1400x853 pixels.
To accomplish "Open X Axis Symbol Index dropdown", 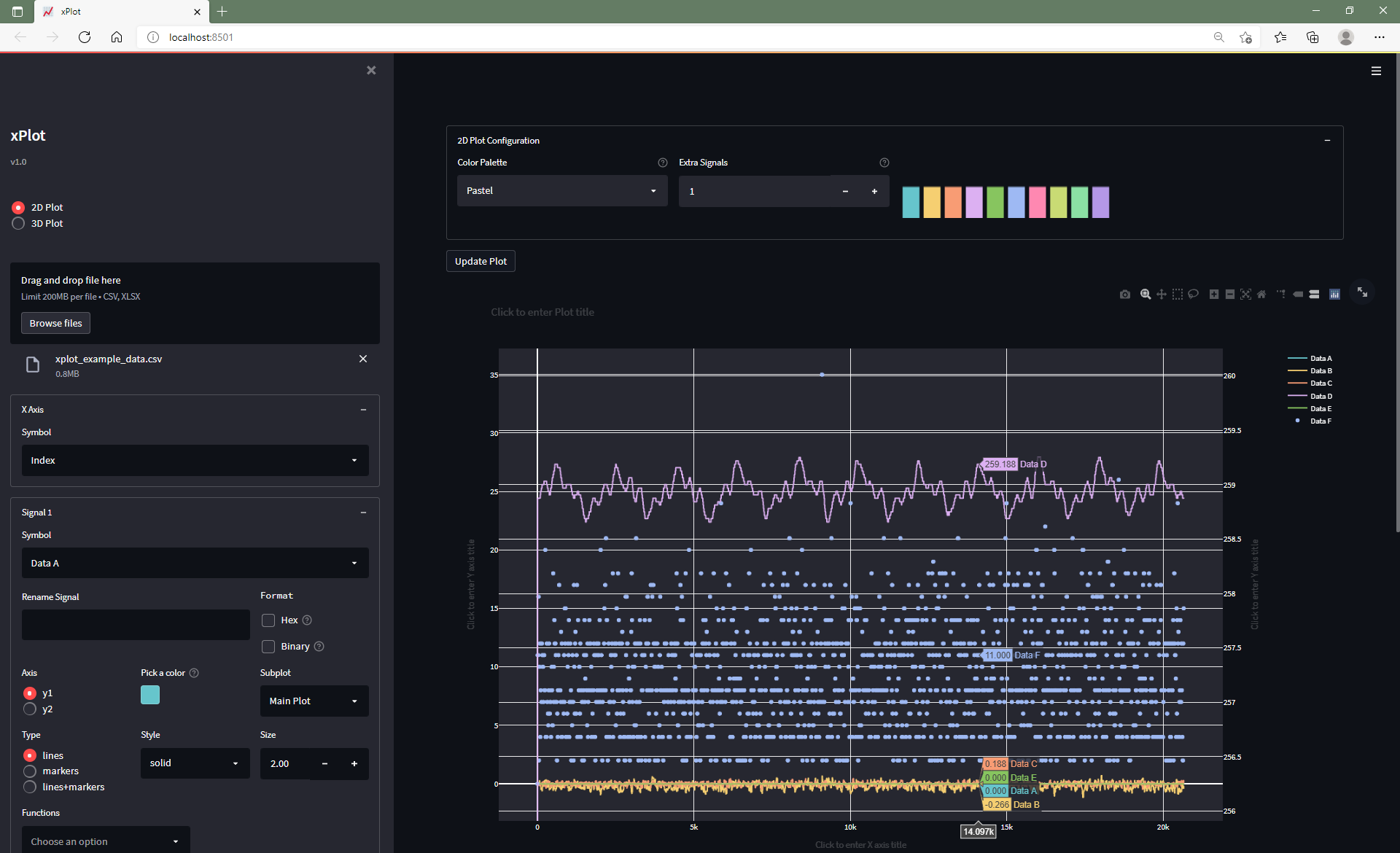I will [x=195, y=461].
